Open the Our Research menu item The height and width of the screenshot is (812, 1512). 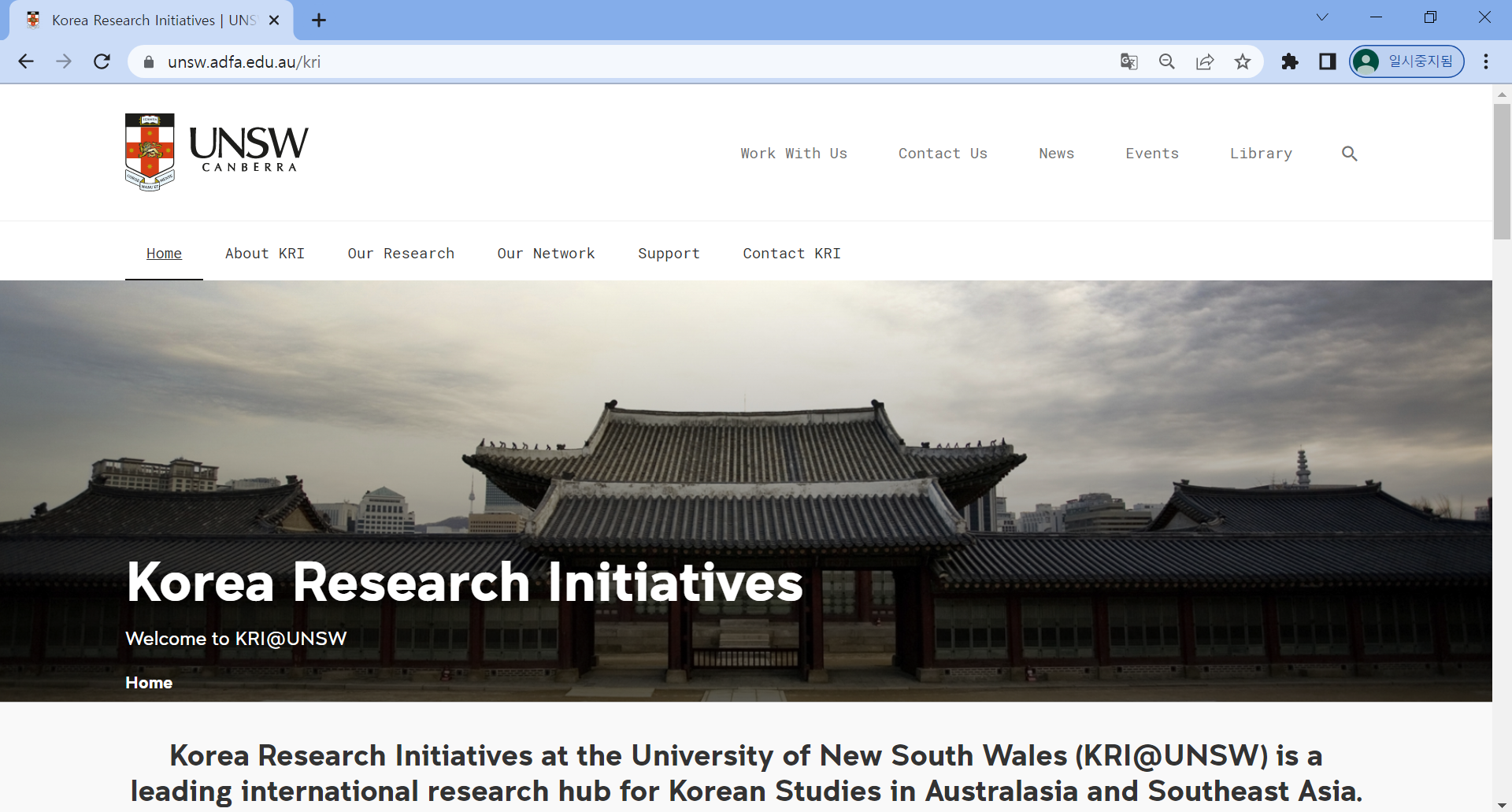click(401, 254)
